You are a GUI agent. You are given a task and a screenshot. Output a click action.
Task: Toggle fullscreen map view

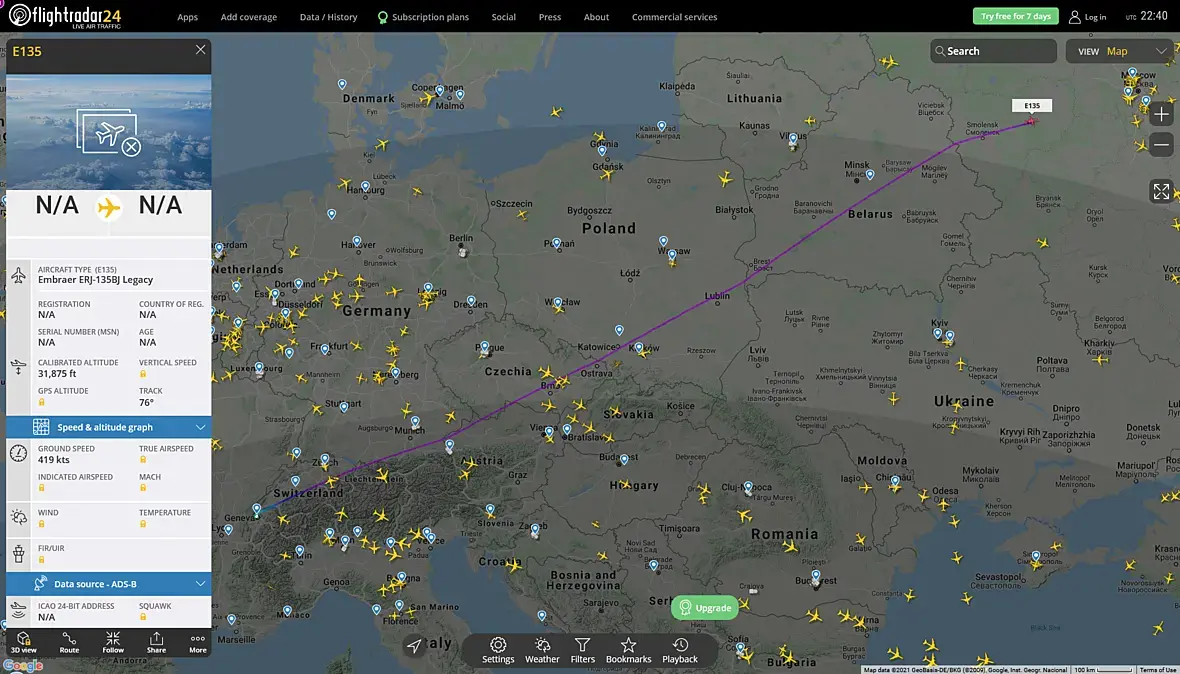[x=1161, y=192]
